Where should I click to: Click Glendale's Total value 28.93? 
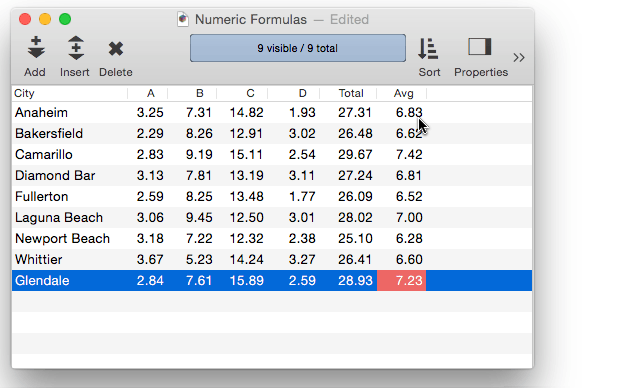pyautogui.click(x=355, y=281)
